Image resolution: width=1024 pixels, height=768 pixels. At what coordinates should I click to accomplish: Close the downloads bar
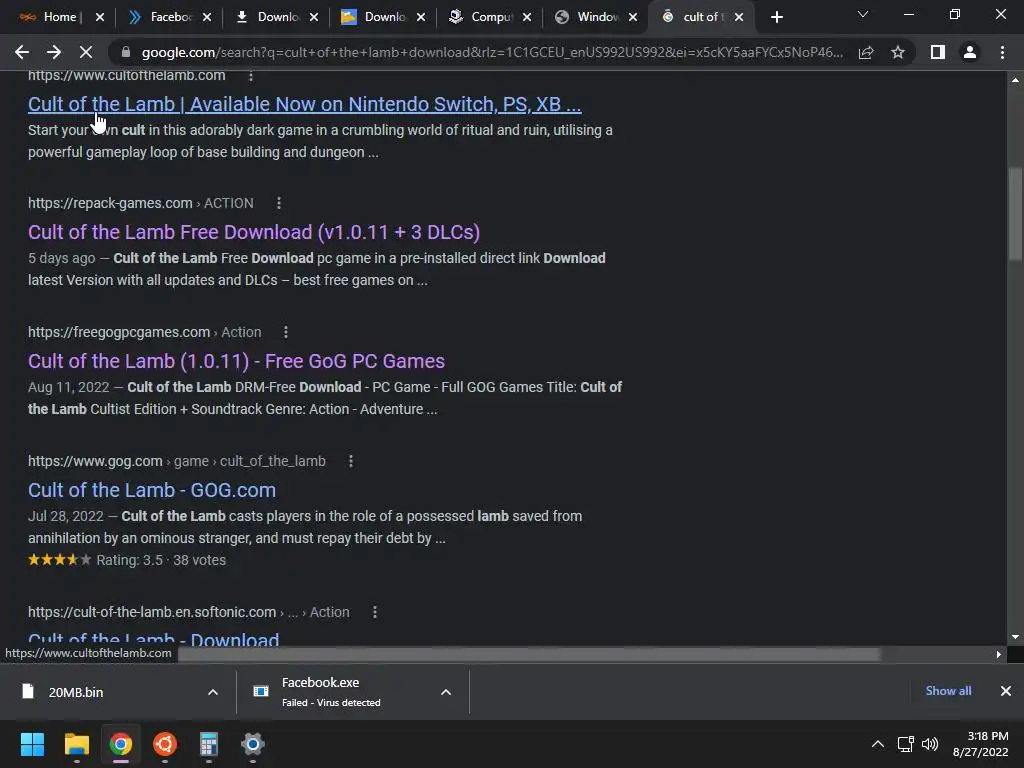1006,691
